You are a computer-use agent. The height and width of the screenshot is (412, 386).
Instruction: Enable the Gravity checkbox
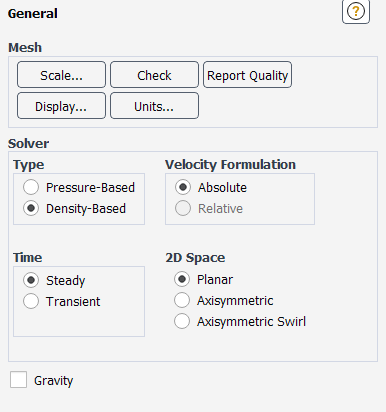18,380
